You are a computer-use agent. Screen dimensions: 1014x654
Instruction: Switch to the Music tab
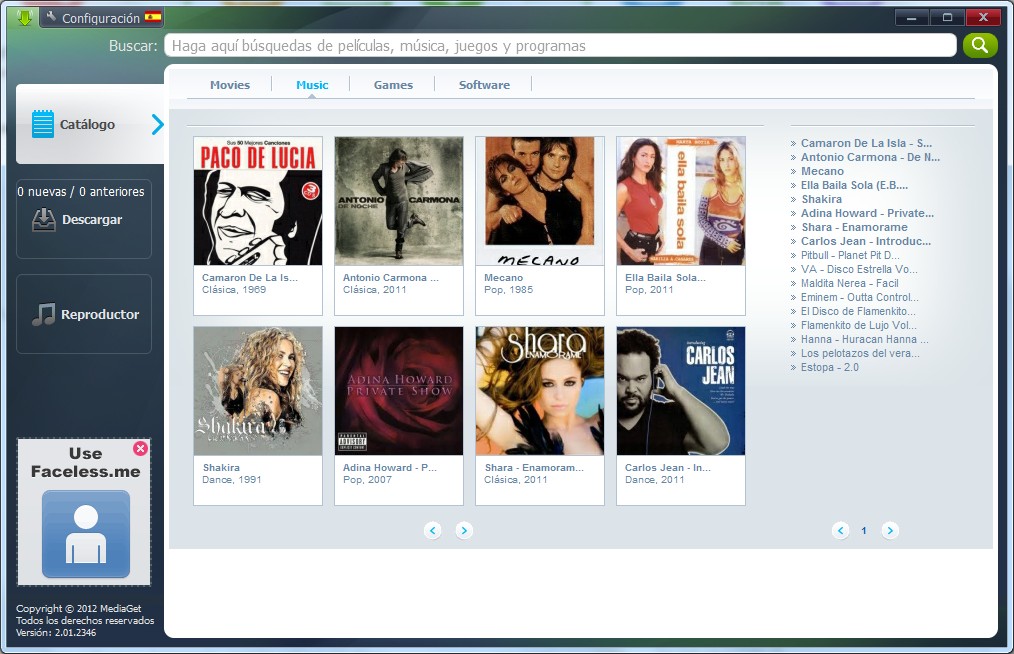[x=312, y=85]
